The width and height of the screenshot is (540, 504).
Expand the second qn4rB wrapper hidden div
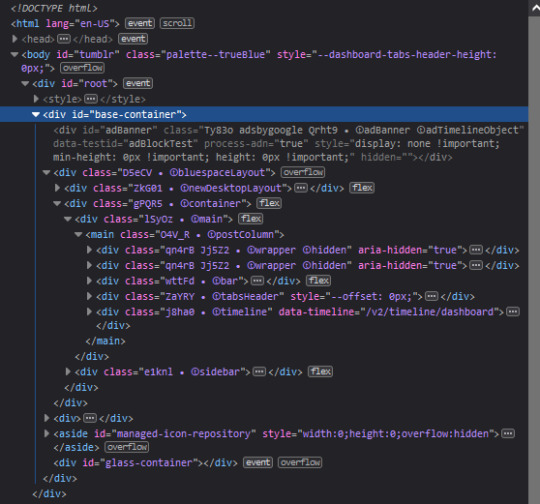coord(89,265)
